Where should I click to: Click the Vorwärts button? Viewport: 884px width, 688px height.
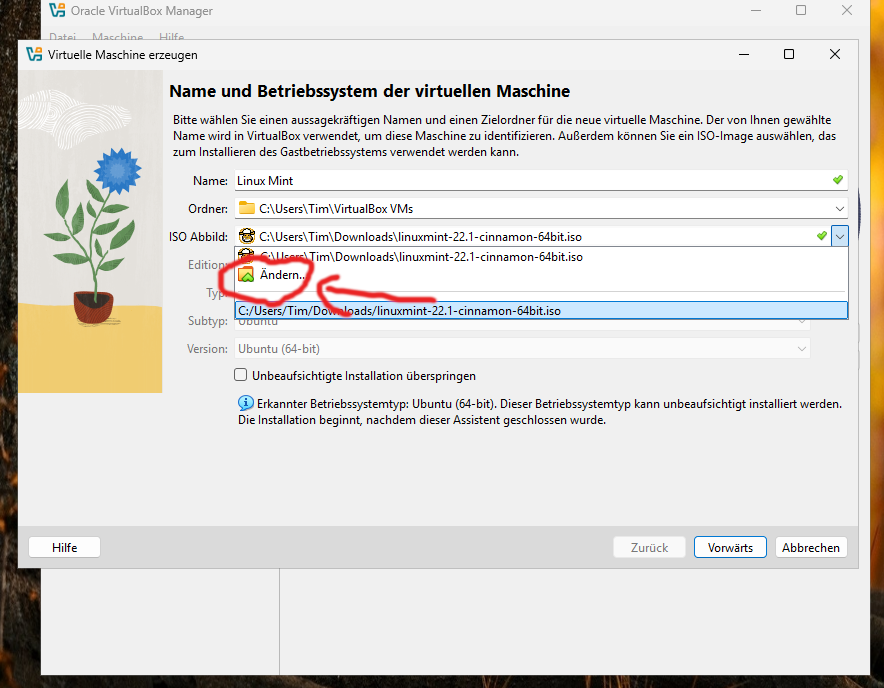(x=730, y=548)
